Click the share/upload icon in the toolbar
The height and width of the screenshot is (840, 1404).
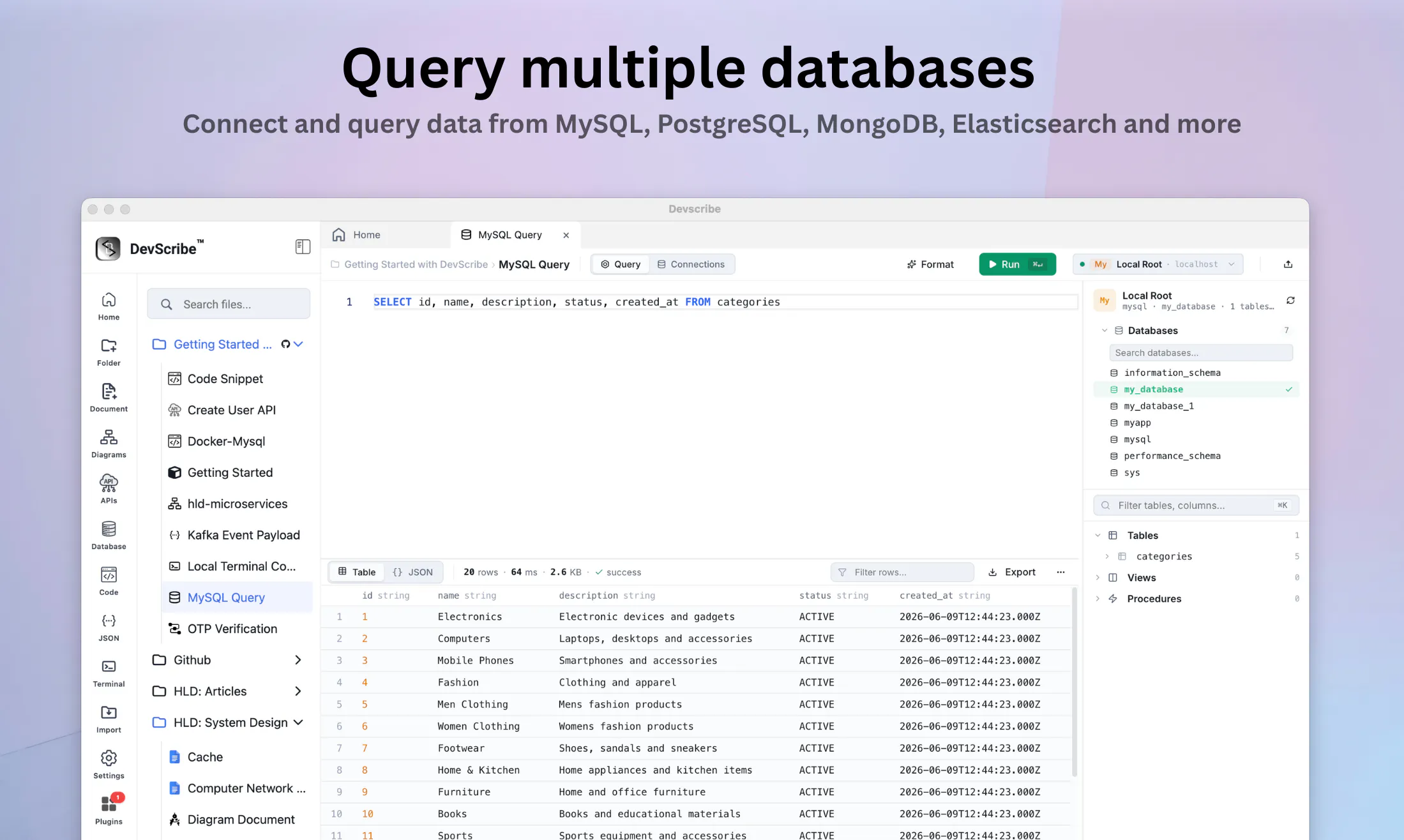[x=1288, y=264]
